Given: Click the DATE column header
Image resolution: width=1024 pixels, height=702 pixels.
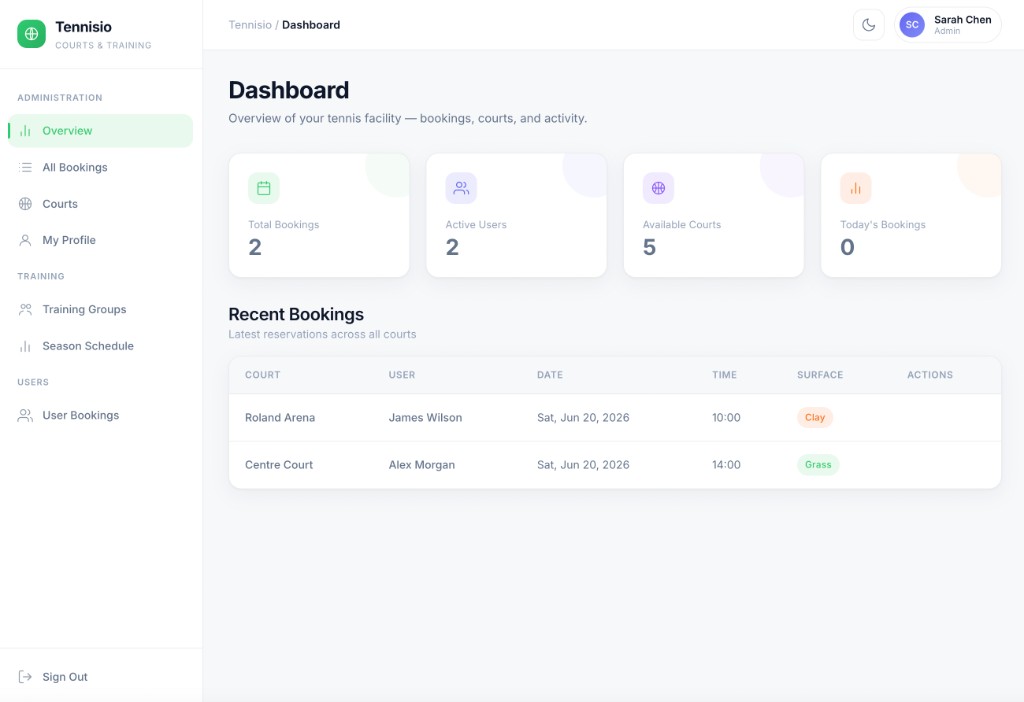Looking at the screenshot, I should coord(550,375).
